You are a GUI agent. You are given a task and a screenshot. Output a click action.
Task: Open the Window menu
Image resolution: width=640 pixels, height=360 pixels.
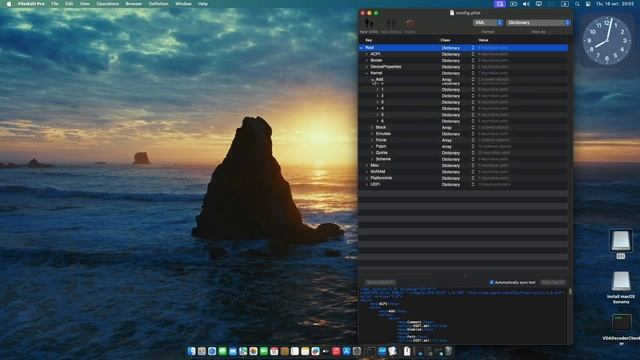tap(183, 4)
